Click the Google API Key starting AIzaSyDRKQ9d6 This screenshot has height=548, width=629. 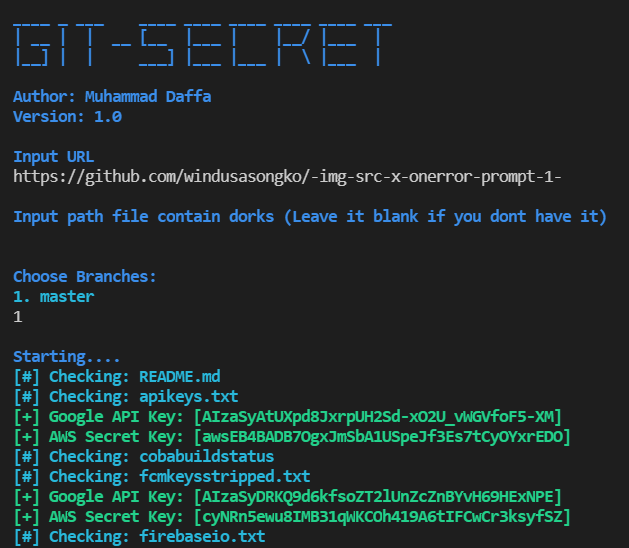click(x=380, y=497)
